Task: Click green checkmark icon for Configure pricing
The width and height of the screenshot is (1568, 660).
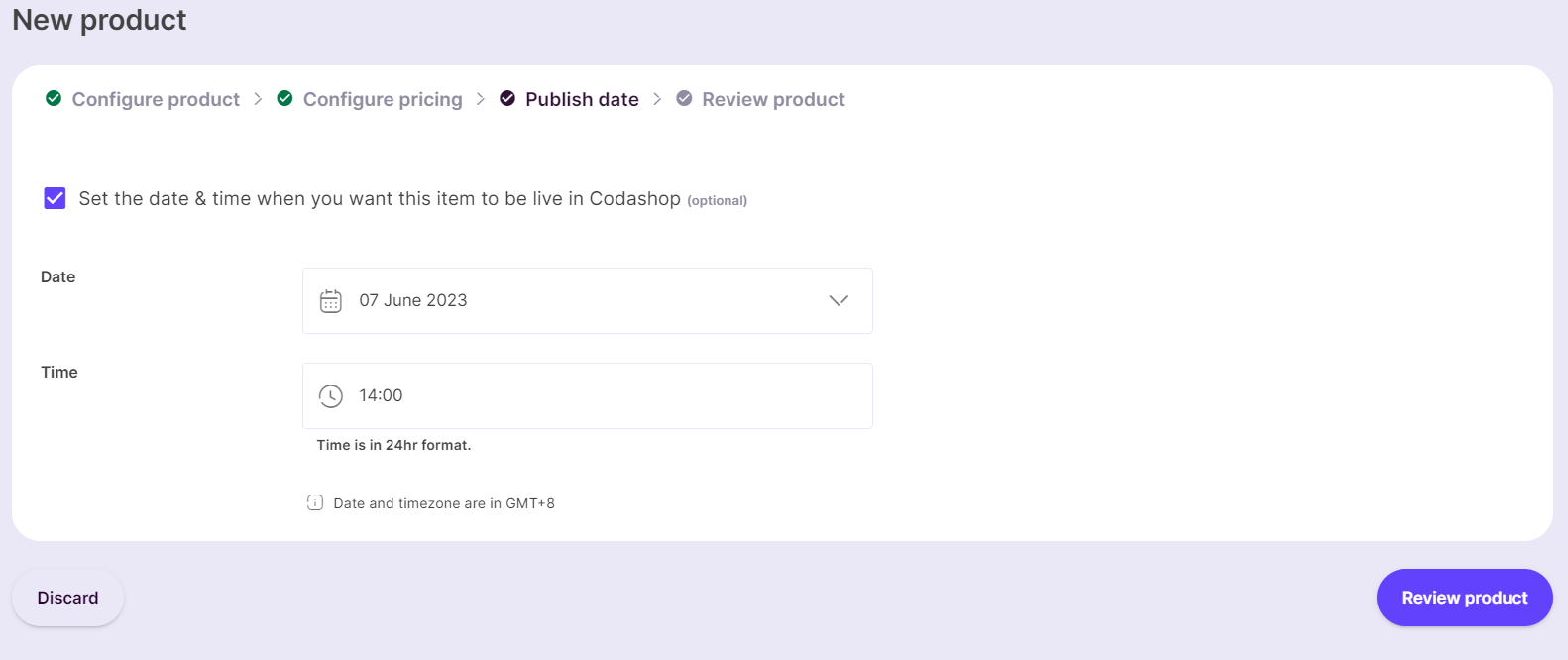Action: 284,98
